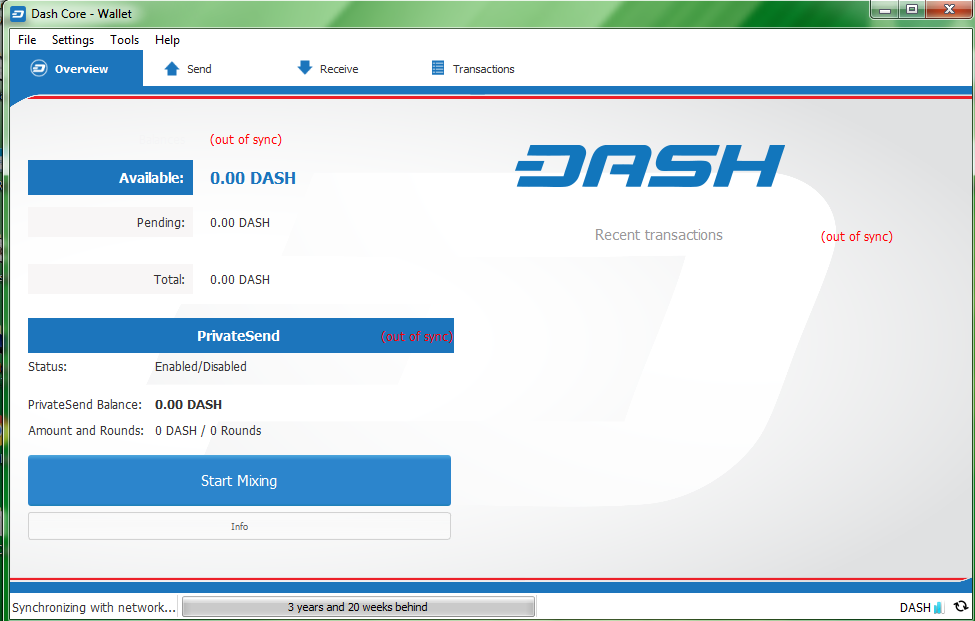Click the Start Mixing button
Viewport: 975px width, 621px height.
[x=239, y=481]
